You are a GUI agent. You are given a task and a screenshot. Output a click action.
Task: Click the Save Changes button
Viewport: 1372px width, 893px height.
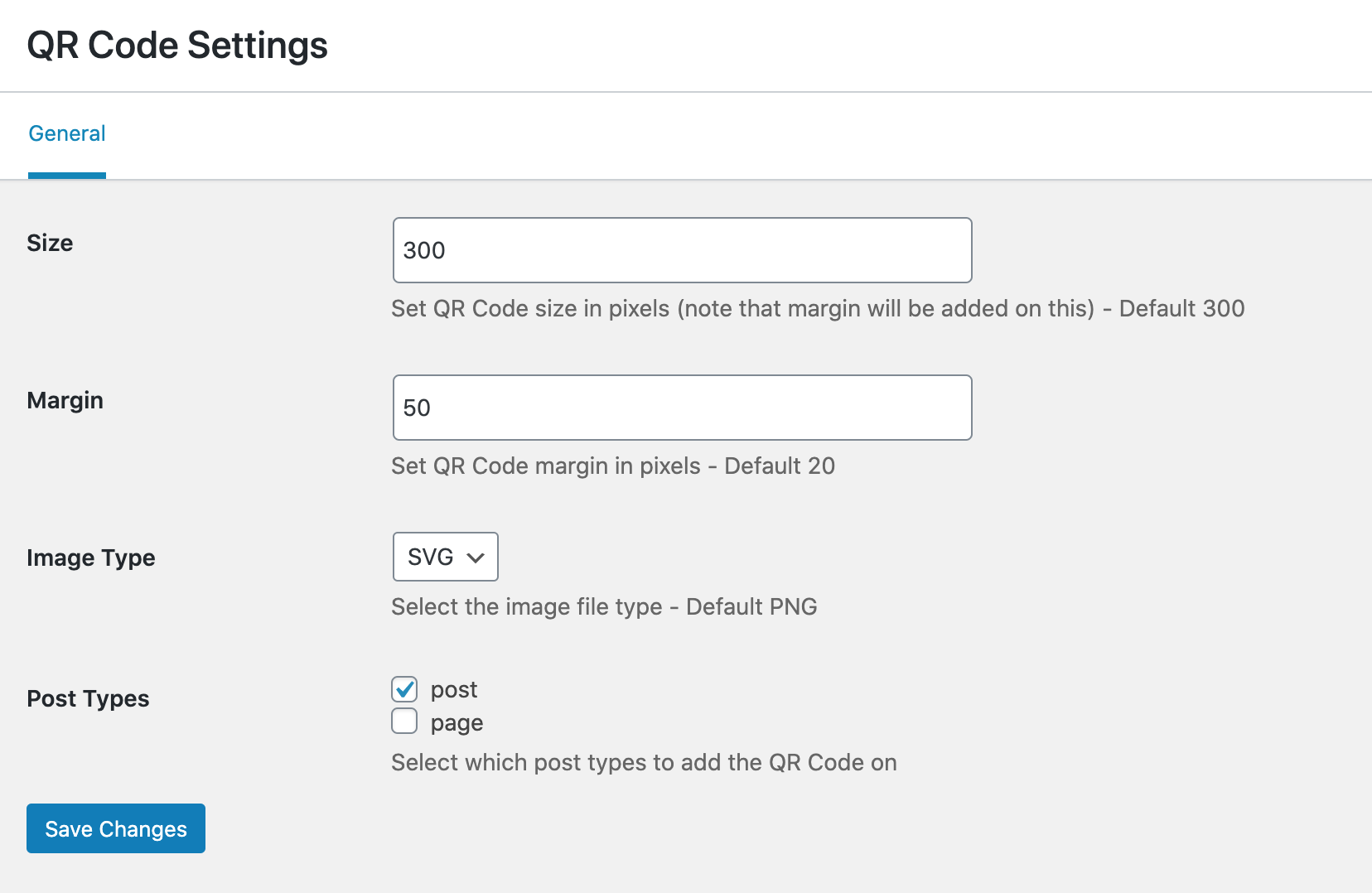(x=116, y=828)
